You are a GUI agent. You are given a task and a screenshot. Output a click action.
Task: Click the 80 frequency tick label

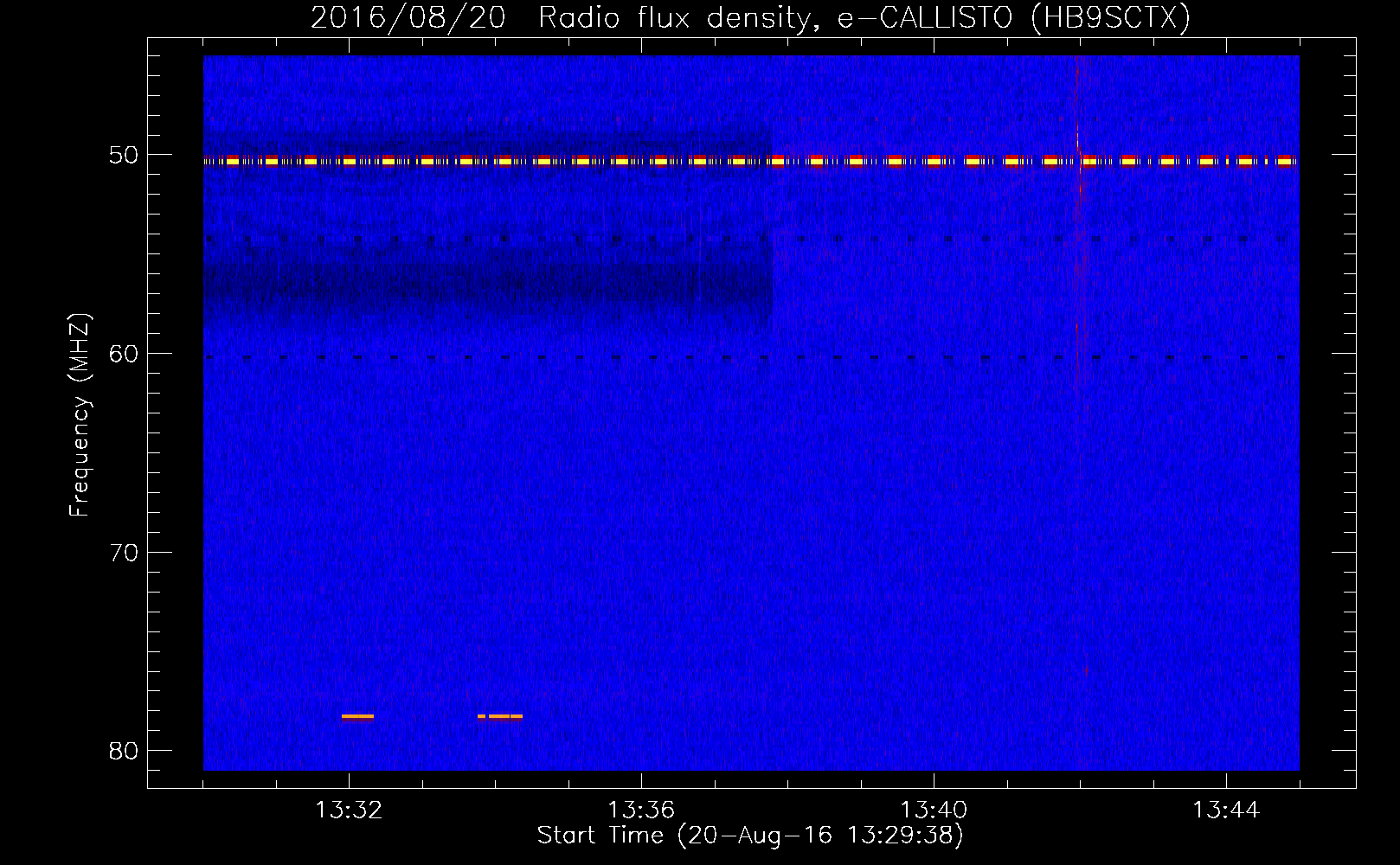pyautogui.click(x=124, y=751)
